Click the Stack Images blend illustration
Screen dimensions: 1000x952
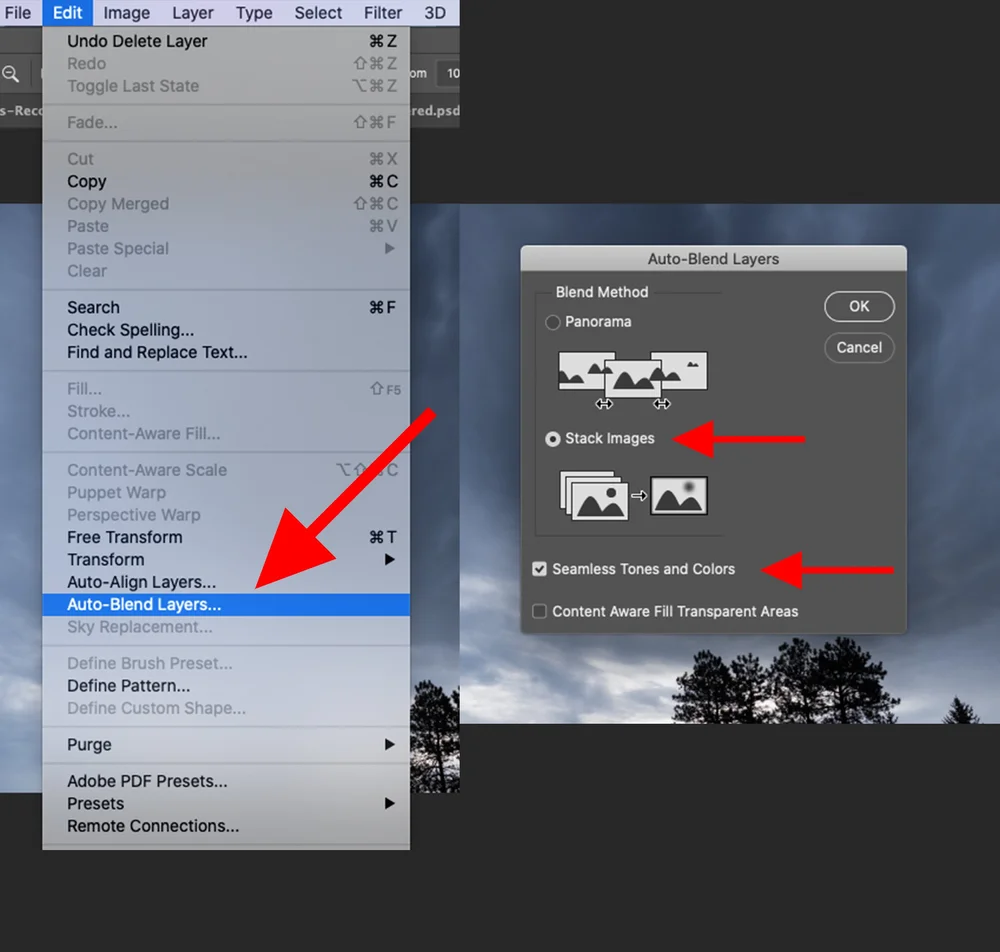tap(630, 494)
